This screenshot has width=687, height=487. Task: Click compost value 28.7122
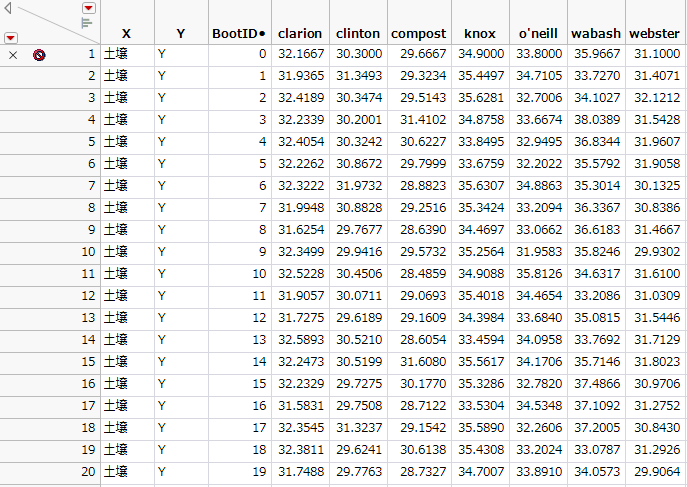(x=423, y=406)
